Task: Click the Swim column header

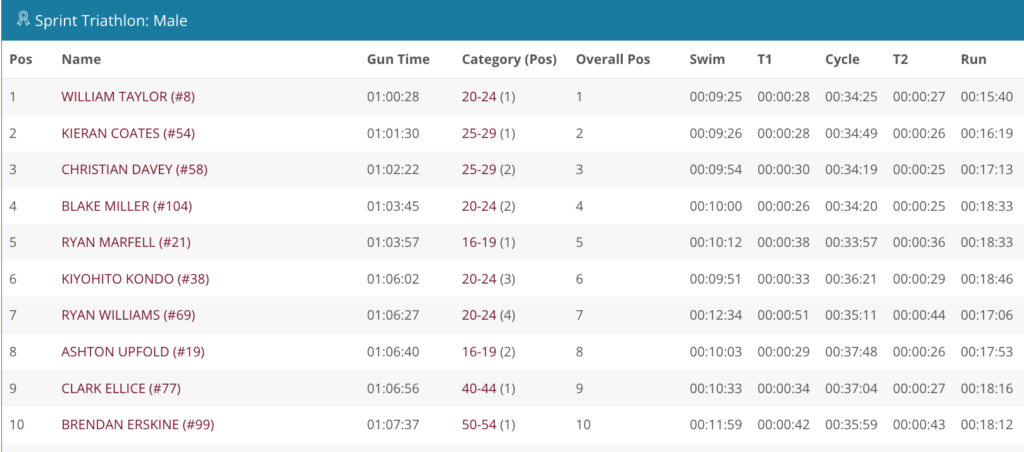Action: [x=707, y=59]
